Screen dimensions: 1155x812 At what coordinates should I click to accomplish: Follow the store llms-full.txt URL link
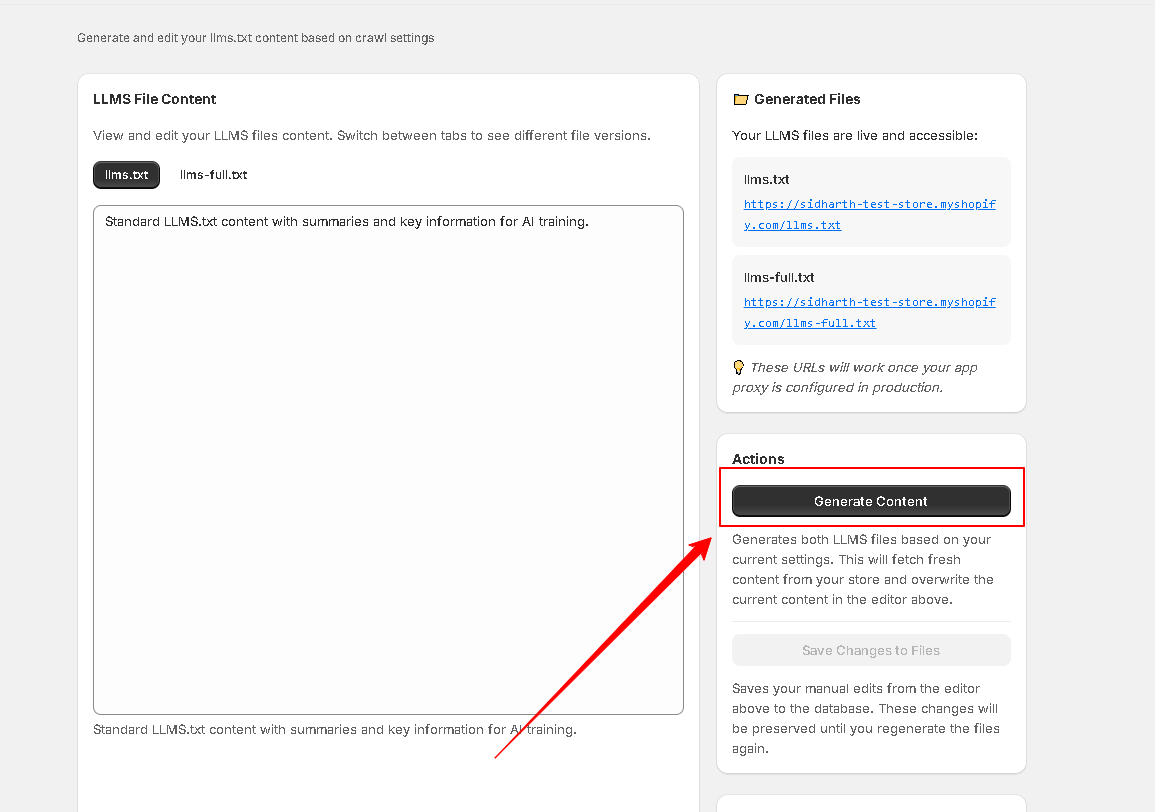pos(869,312)
